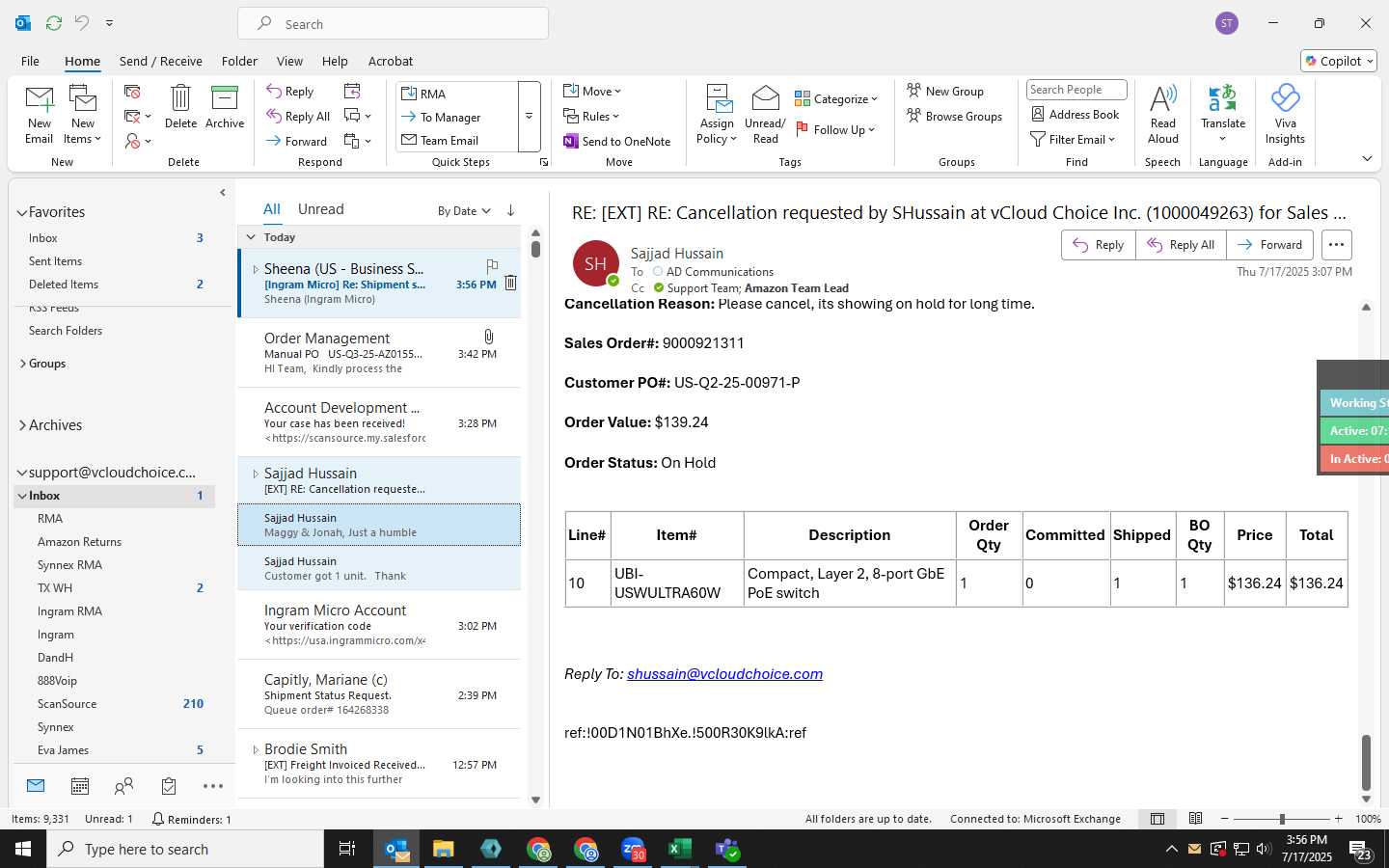The width and height of the screenshot is (1389, 868).
Task: Click Forward in the reading pane
Action: coord(1270,245)
